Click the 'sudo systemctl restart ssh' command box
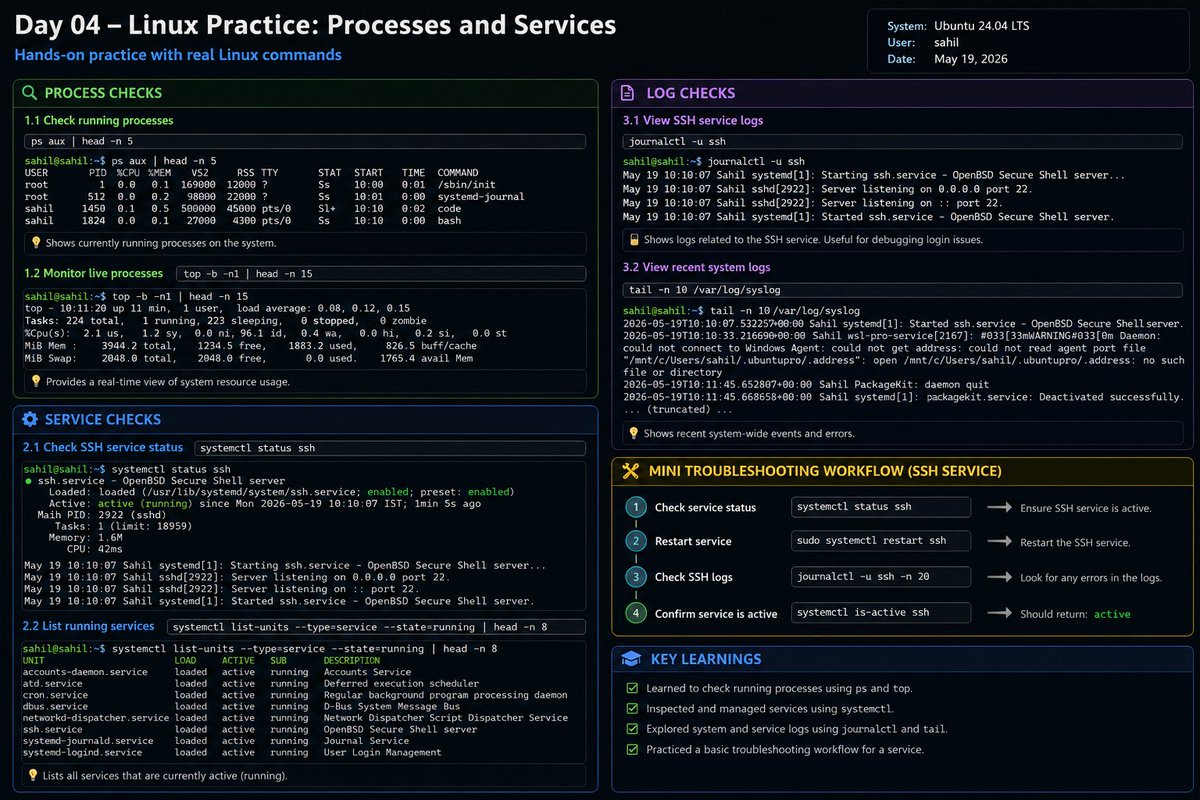The height and width of the screenshot is (800, 1200). coord(881,542)
